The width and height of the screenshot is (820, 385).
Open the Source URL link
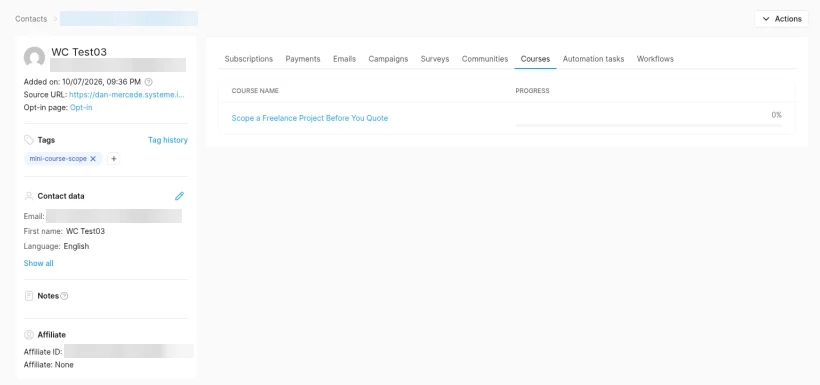[x=127, y=95]
